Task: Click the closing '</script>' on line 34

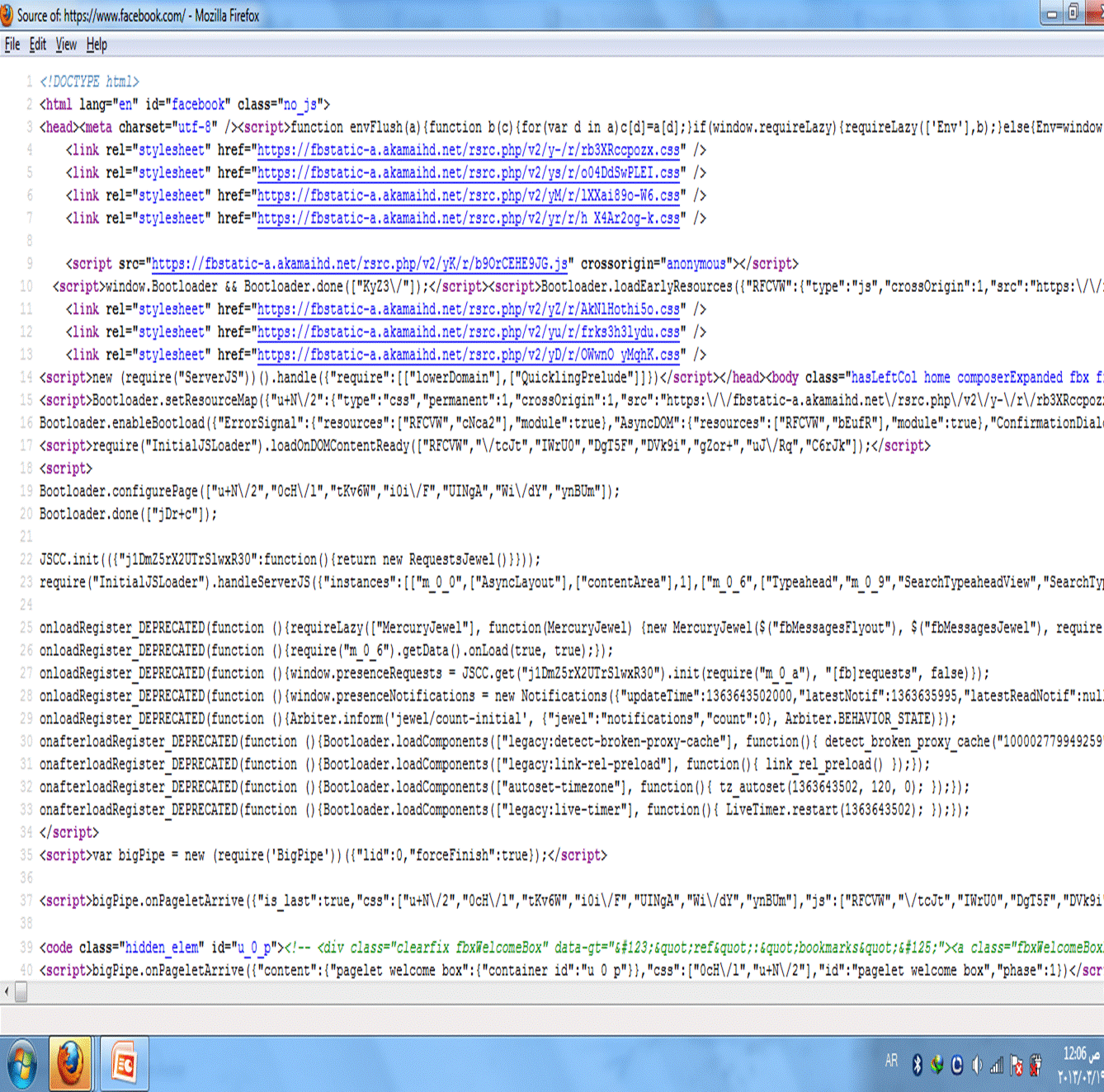Action: coord(69,833)
